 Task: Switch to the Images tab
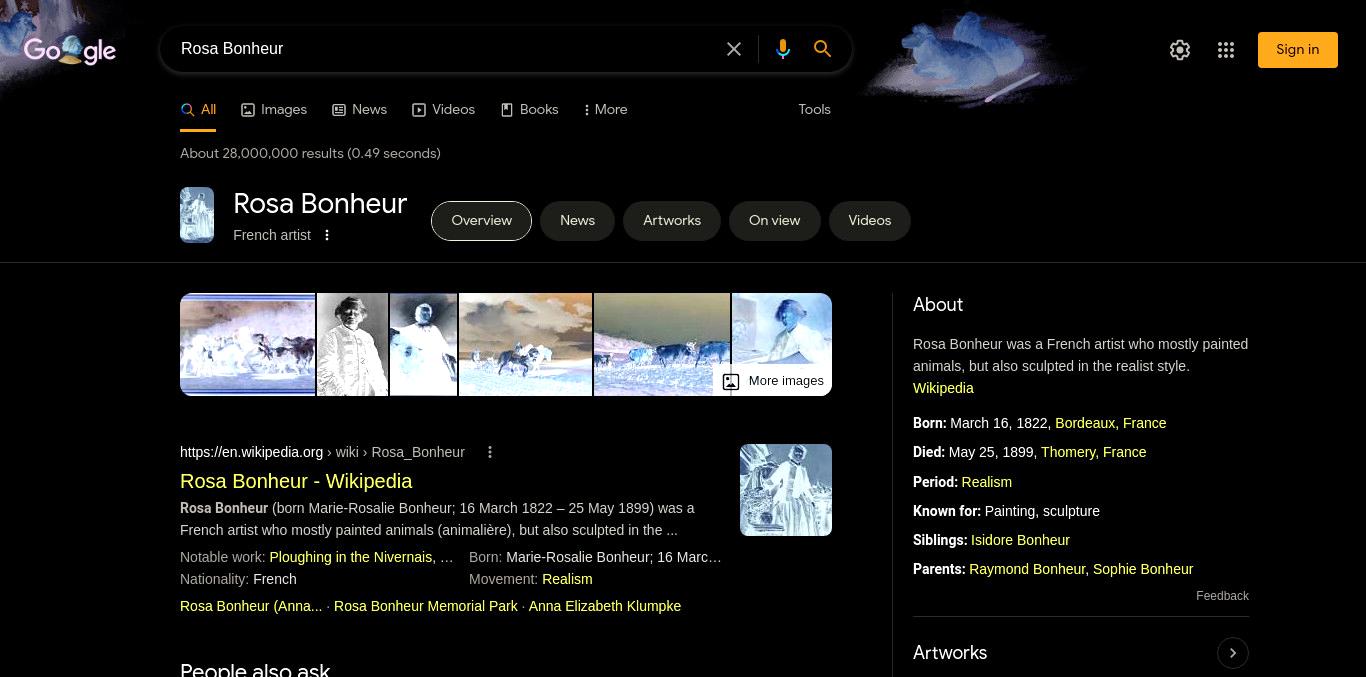point(274,110)
